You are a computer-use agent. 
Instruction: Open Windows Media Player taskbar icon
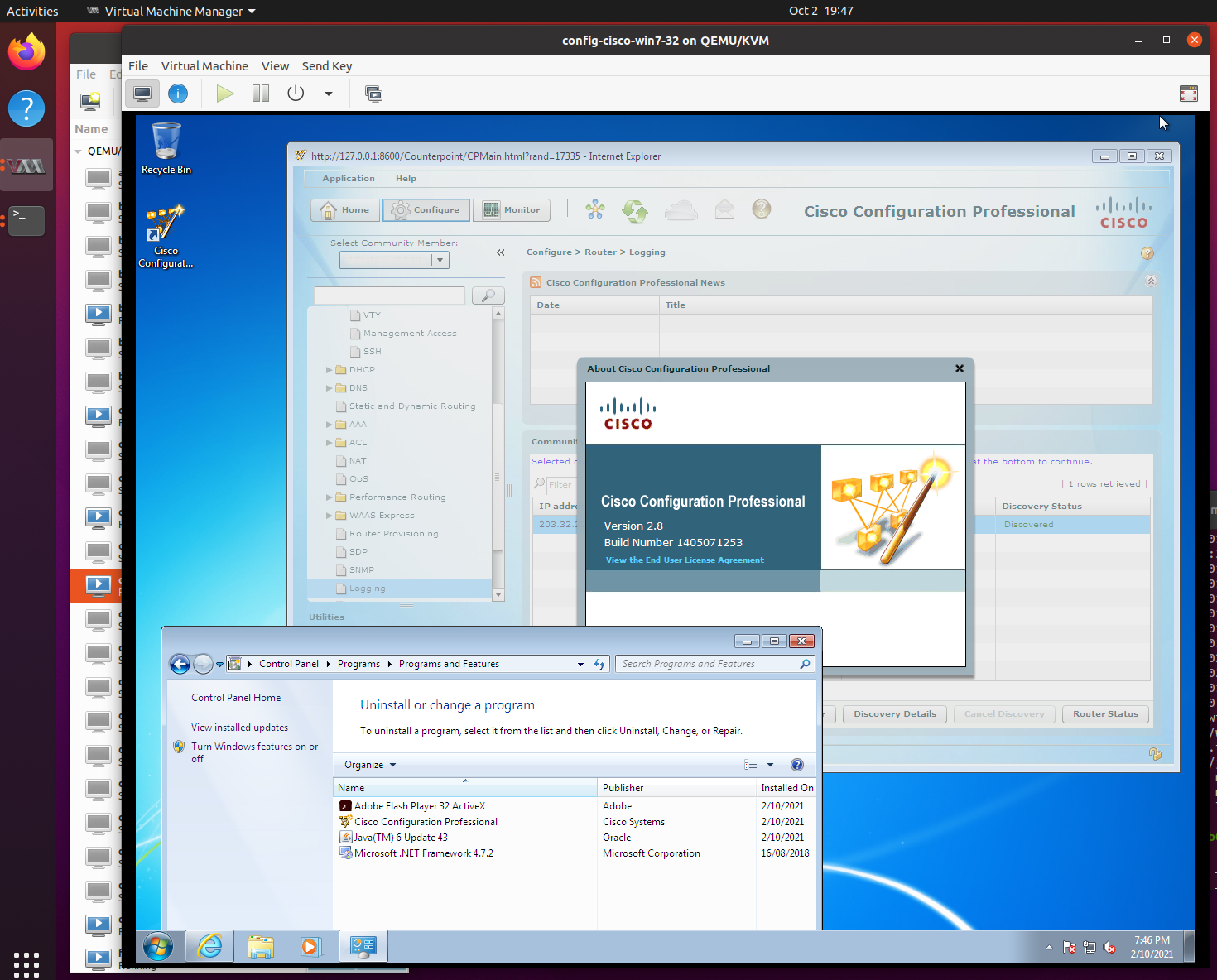[310, 946]
